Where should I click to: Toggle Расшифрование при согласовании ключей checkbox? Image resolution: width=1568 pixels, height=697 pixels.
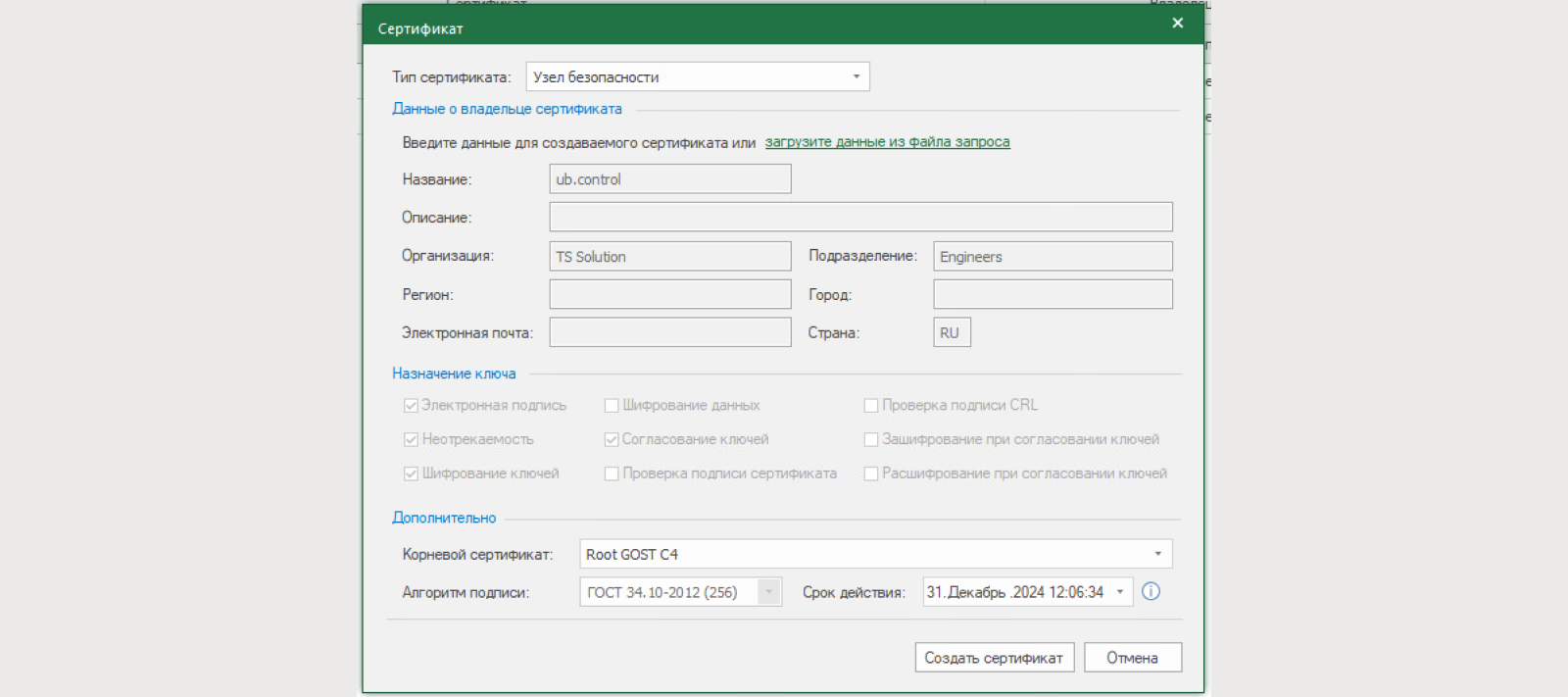click(870, 473)
